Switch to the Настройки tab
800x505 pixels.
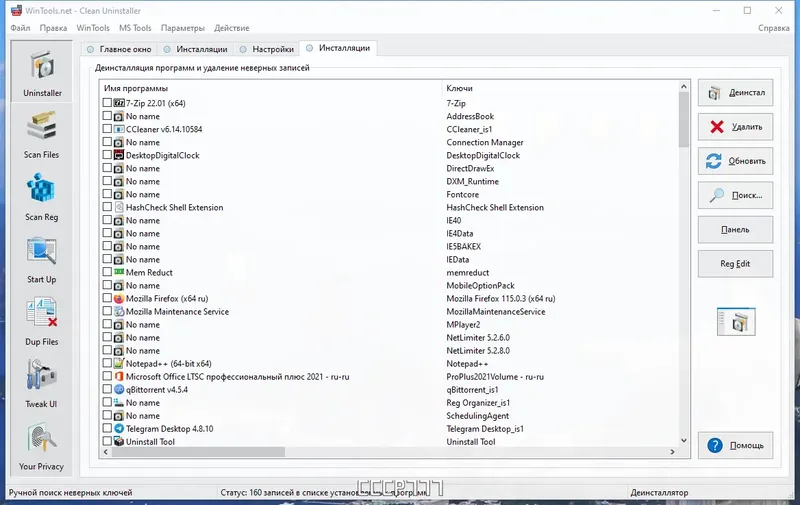pos(267,49)
